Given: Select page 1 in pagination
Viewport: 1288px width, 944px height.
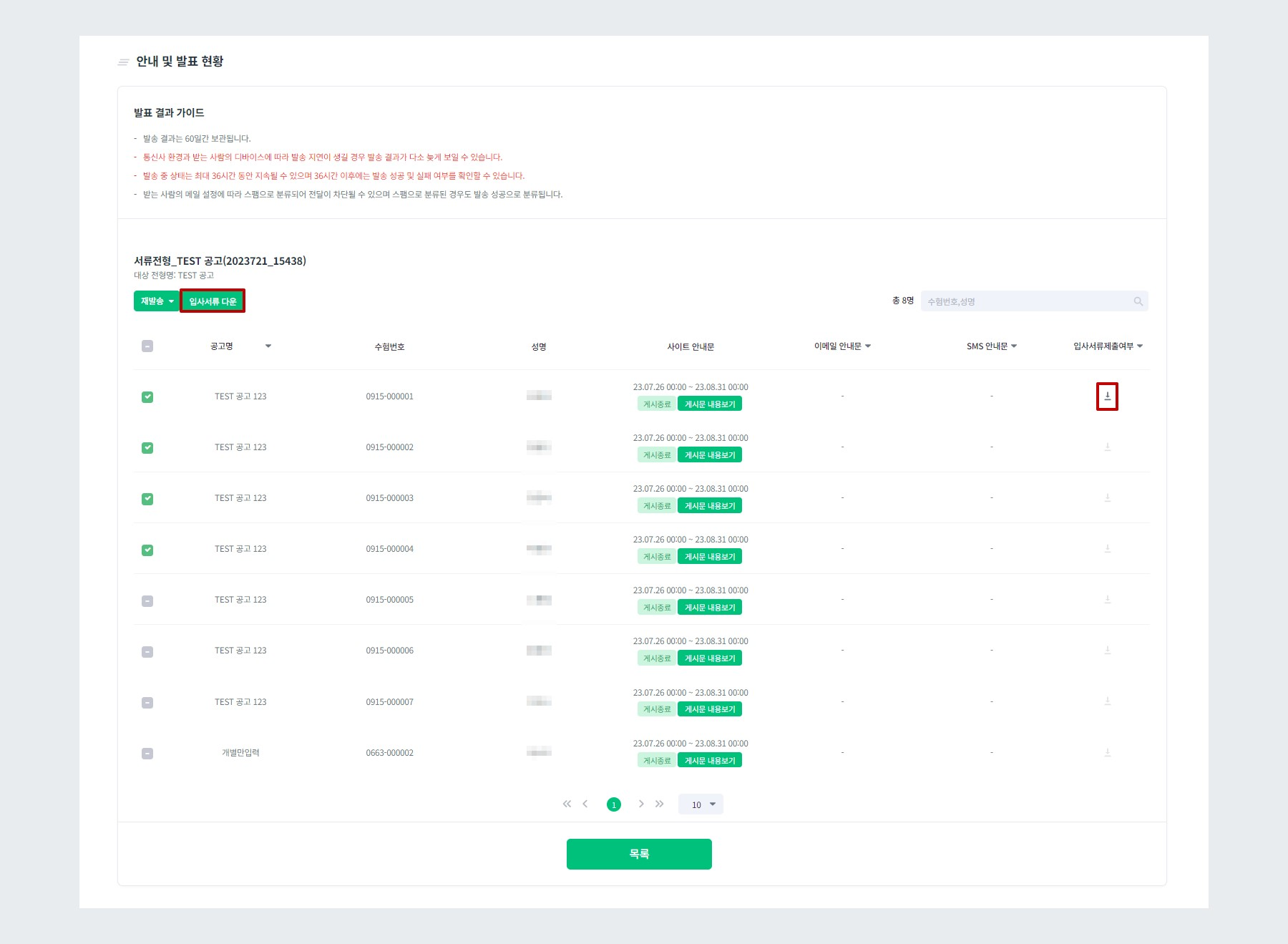Looking at the screenshot, I should [614, 804].
